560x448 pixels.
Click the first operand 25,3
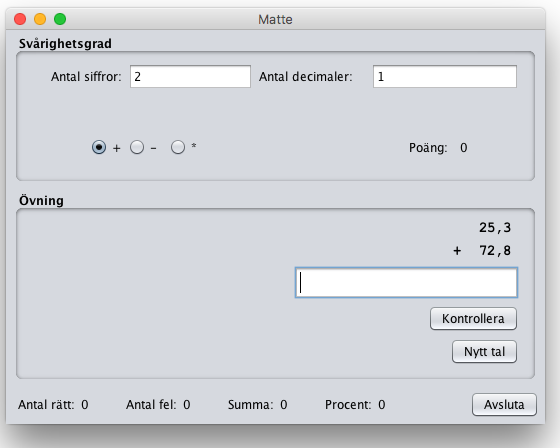pos(495,228)
